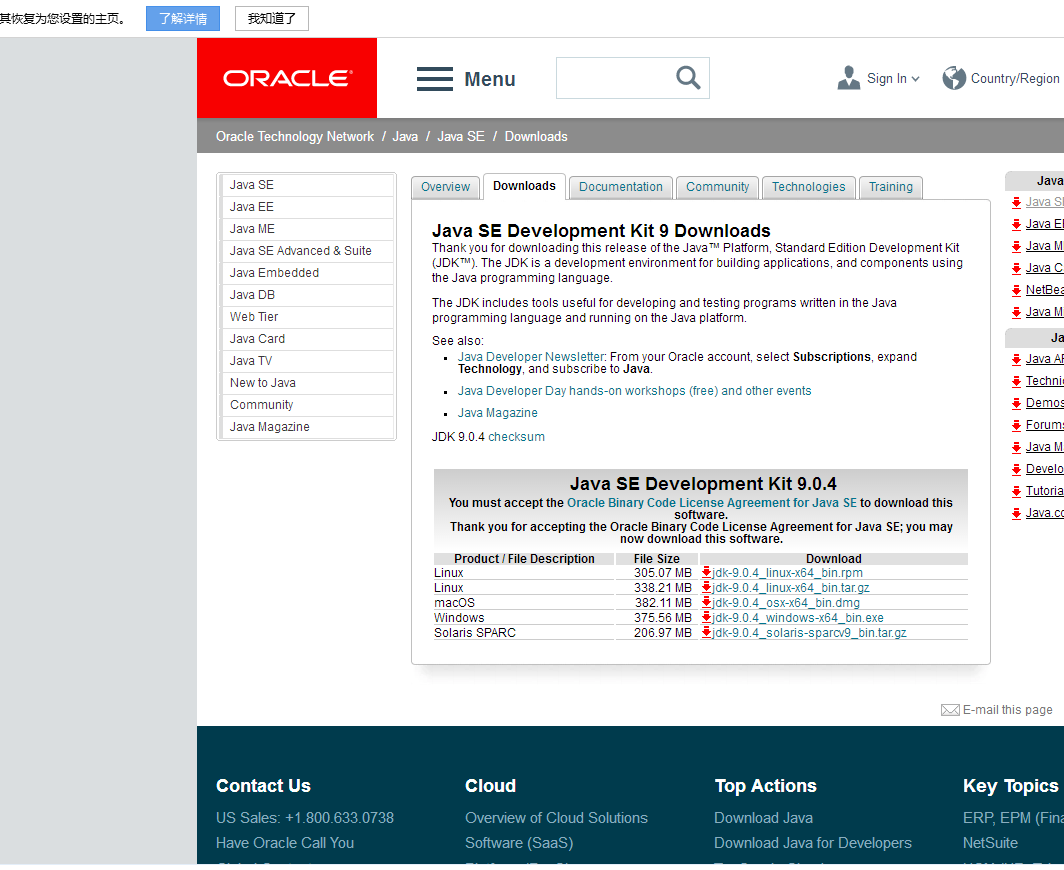
Task: Open the Menu label
Action: tap(490, 79)
